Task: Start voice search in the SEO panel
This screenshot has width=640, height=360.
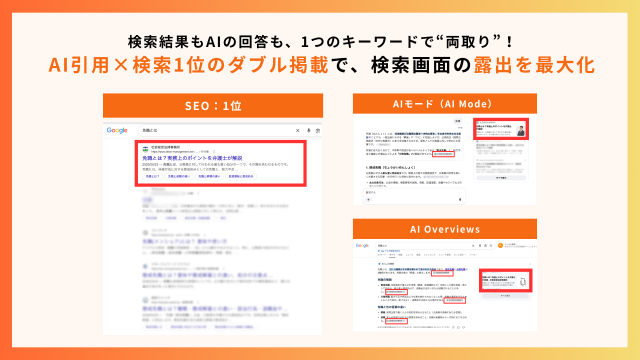Action: [x=309, y=131]
